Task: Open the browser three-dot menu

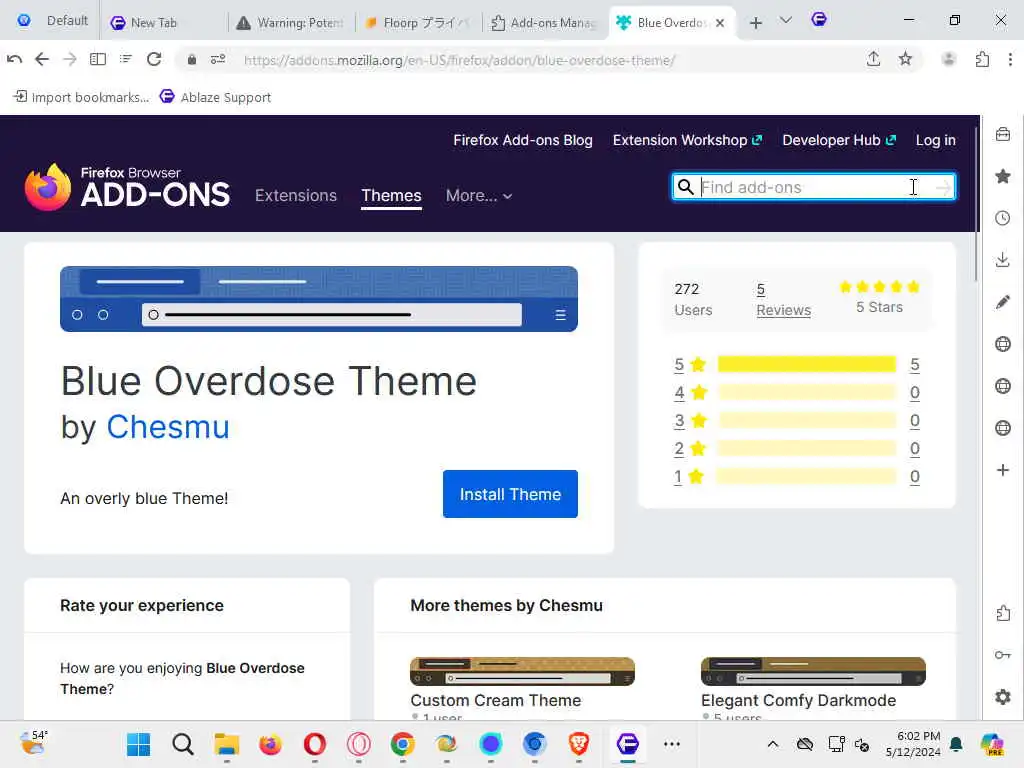Action: click(1010, 59)
